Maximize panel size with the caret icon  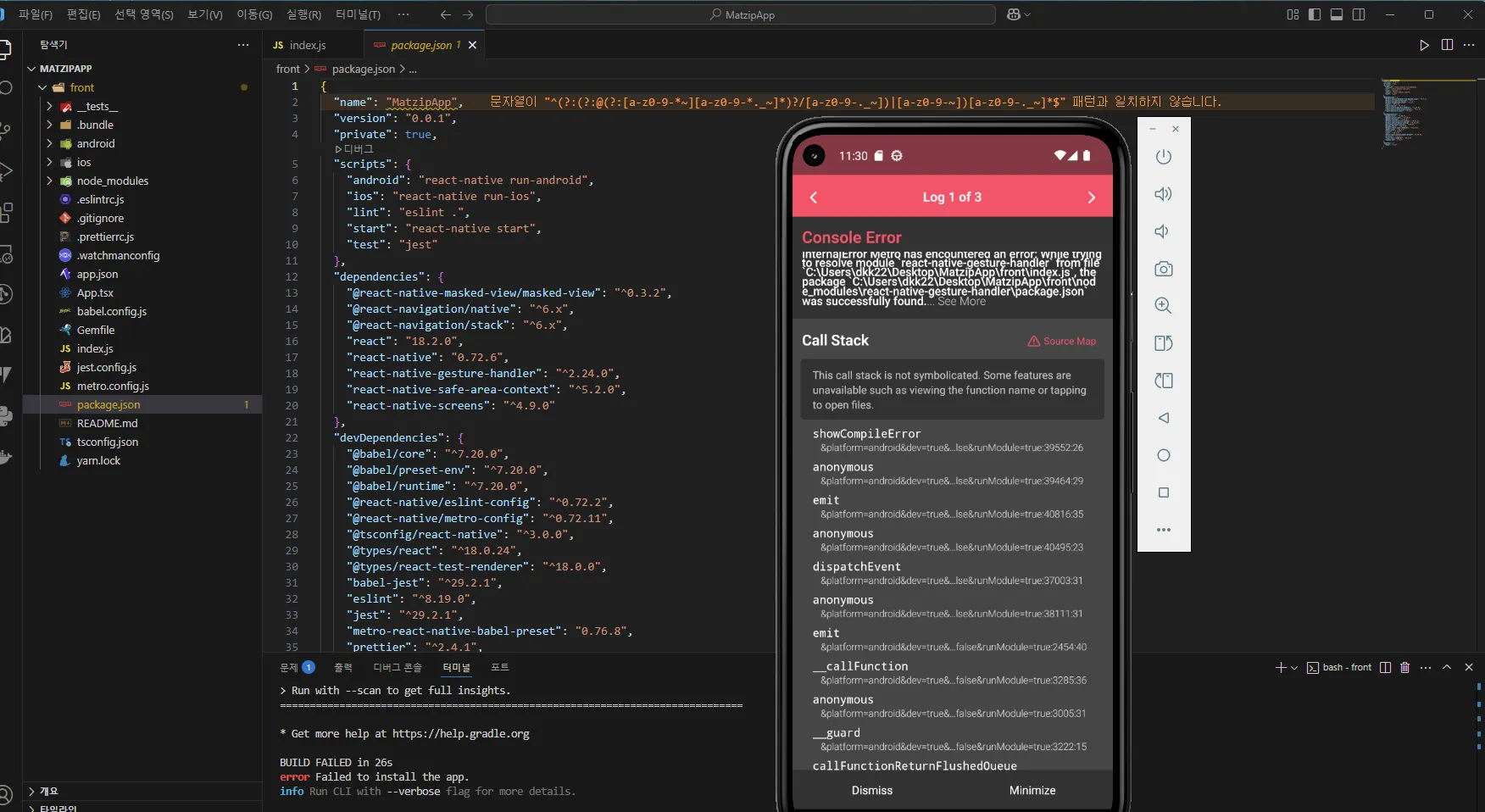1447,667
